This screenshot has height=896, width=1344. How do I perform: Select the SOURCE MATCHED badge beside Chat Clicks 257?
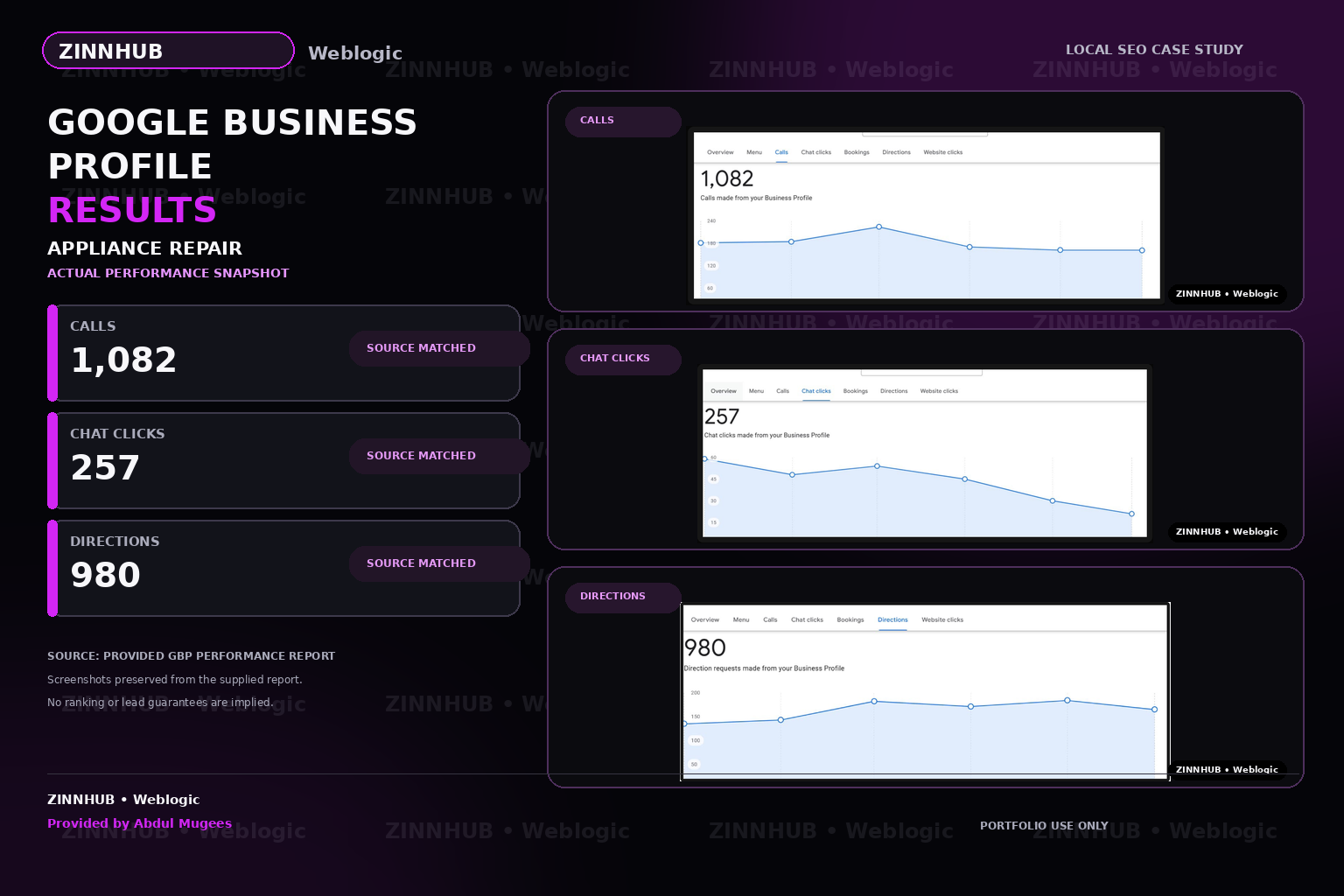439,456
